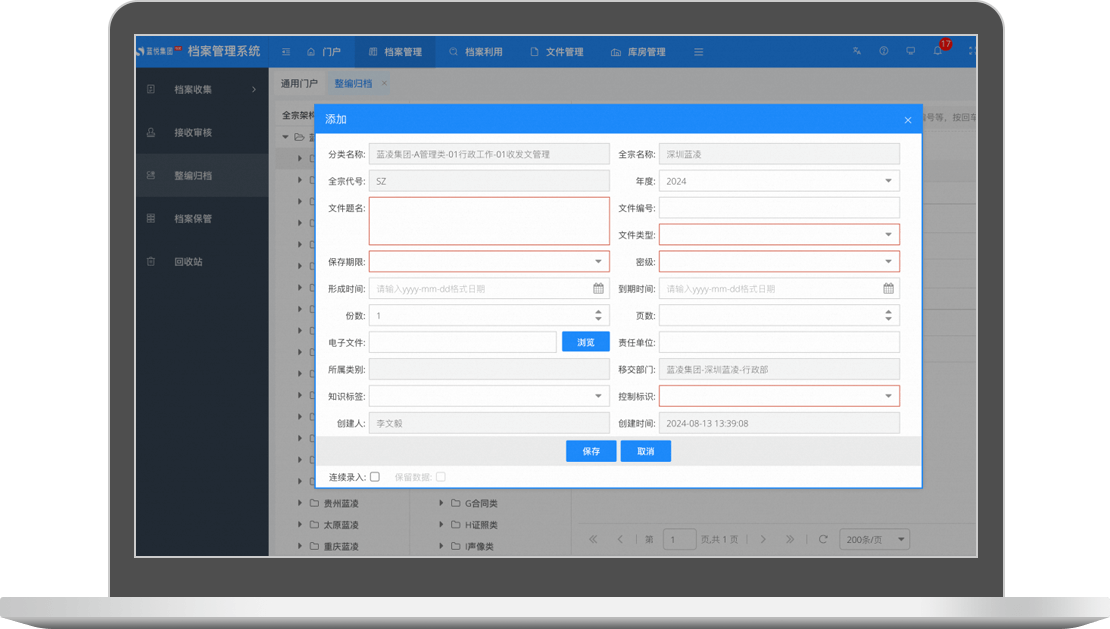The width and height of the screenshot is (1110, 629).
Task: Enable the 连续录入 checkbox
Action: (x=375, y=477)
